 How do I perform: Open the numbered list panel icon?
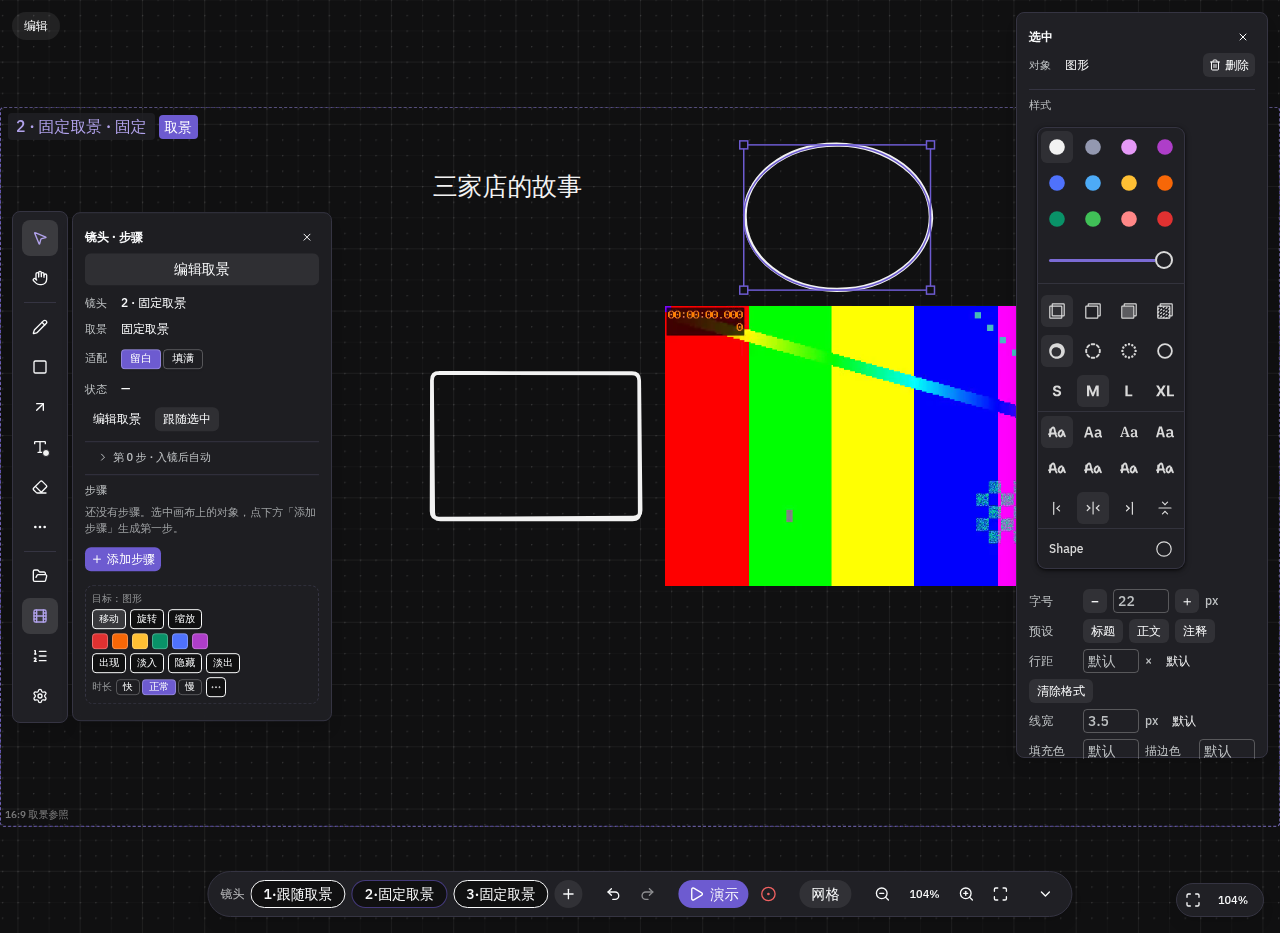(40, 656)
